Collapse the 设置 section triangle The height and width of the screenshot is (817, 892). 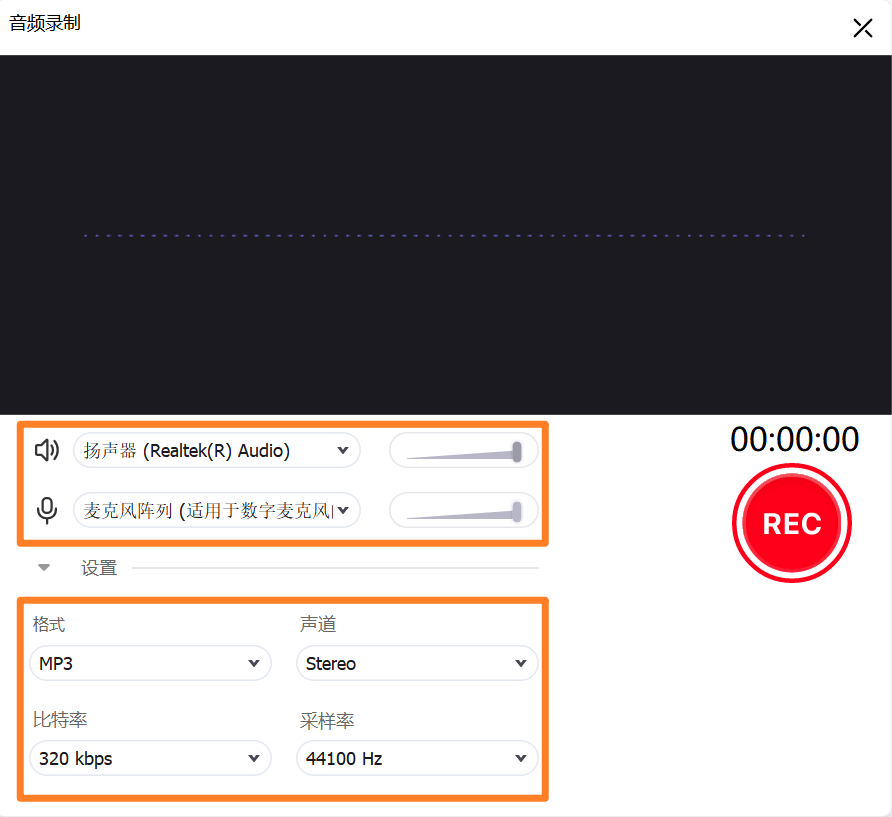44,567
